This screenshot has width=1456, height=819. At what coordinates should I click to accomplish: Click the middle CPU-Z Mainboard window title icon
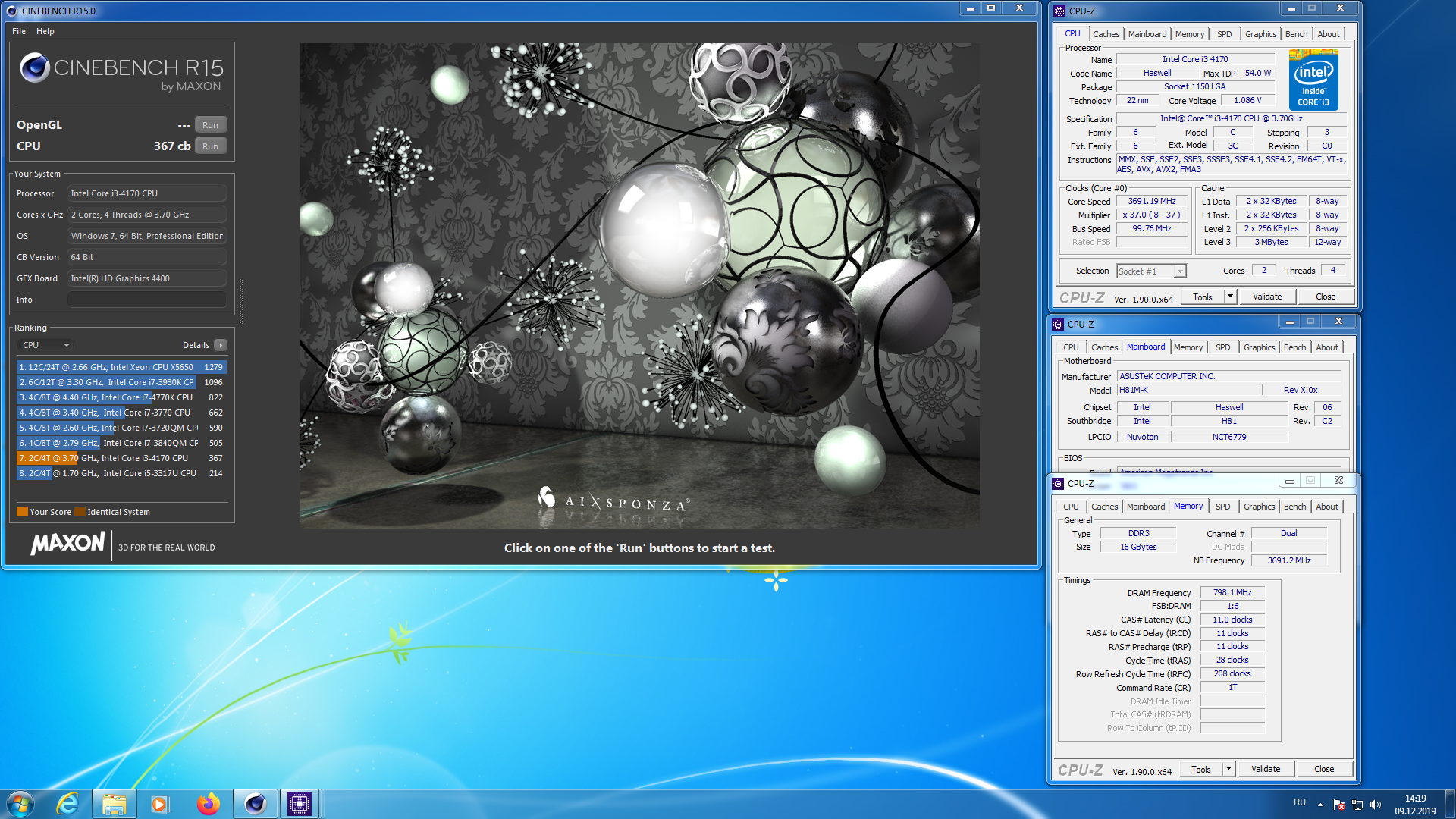point(1058,325)
